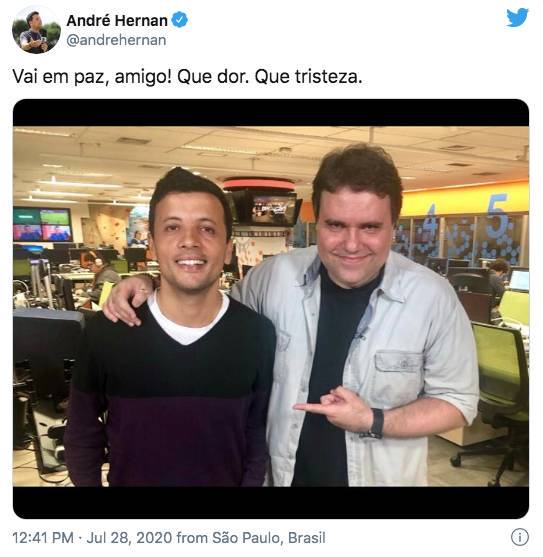Click the black bar above the photo
This screenshot has width=543, height=557.
271,113
